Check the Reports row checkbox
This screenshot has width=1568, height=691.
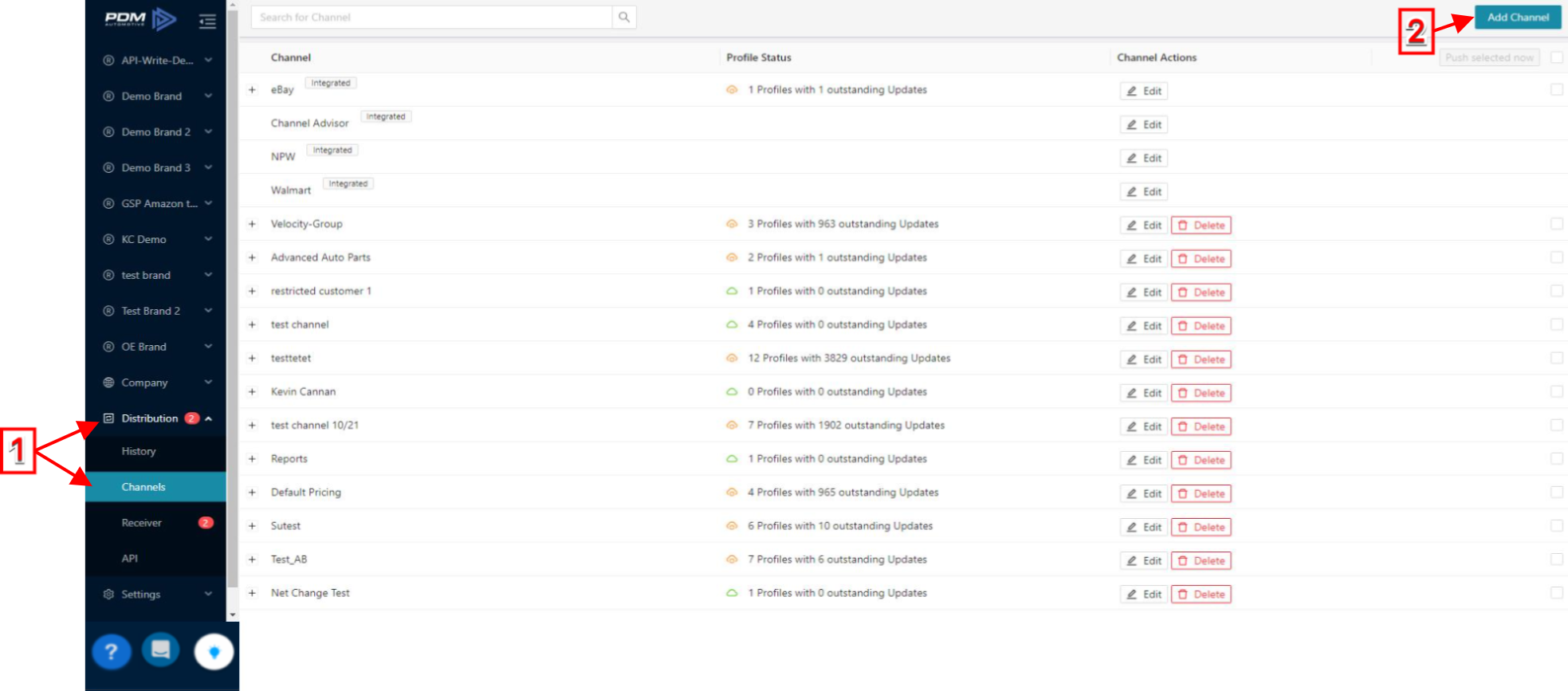[1556, 458]
